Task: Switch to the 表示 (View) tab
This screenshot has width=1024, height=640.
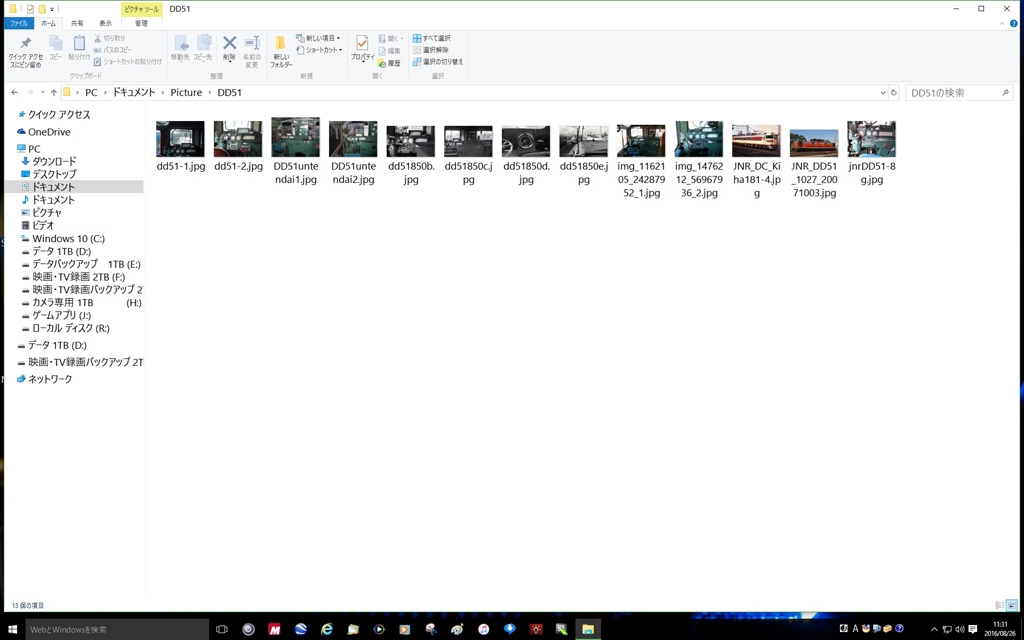Action: pos(105,23)
